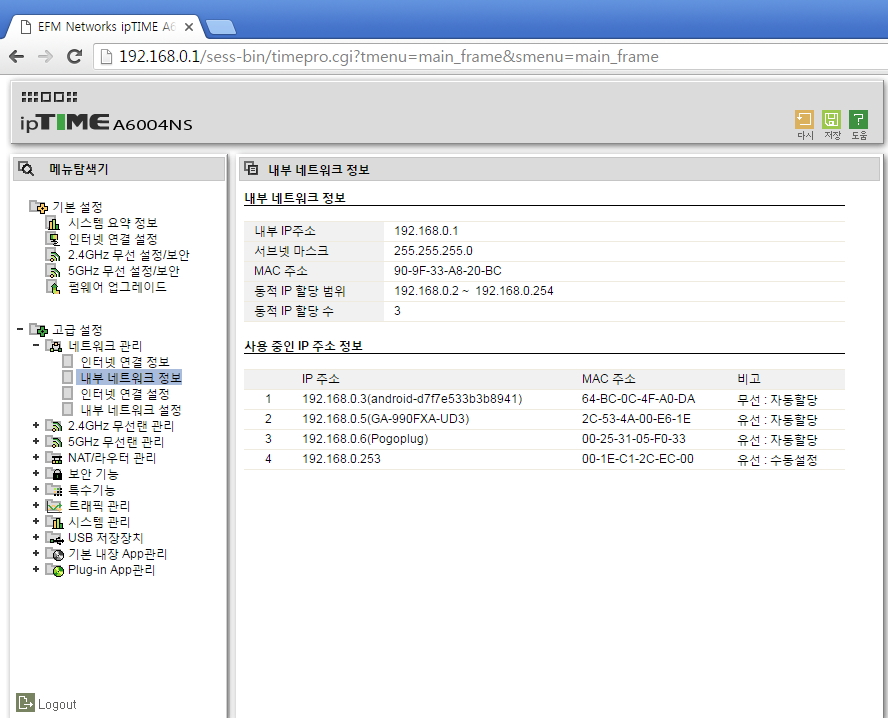Click IP address 192.168.0.3(android-d7f7e533b3b8941)
This screenshot has width=888, height=718.
pyautogui.click(x=412, y=399)
